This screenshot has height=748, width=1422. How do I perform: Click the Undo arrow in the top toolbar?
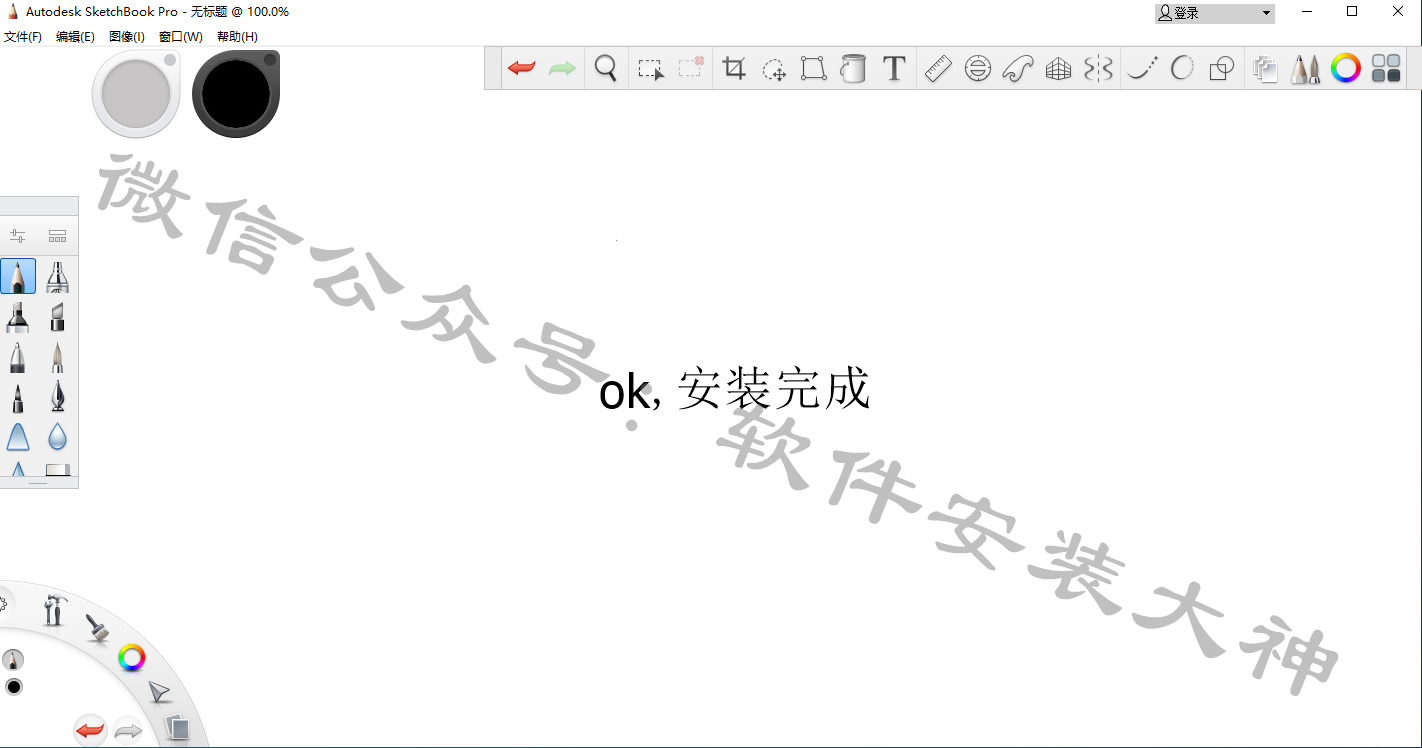[521, 68]
